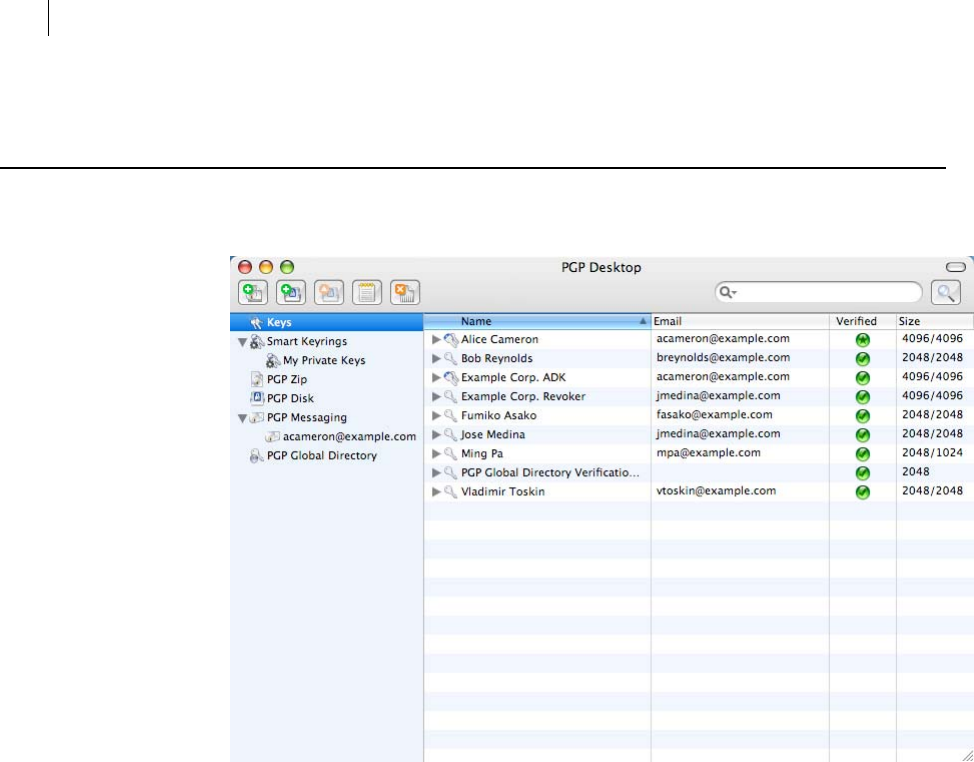The height and width of the screenshot is (762, 974).
Task: Sort by the Verified column header
Action: [x=863, y=322]
